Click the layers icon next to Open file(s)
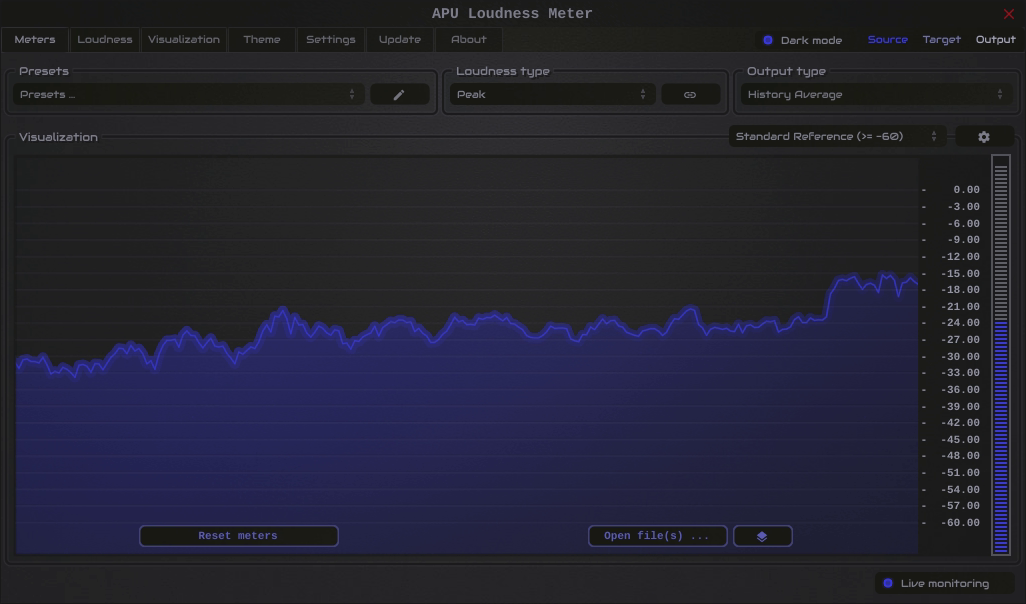 click(x=762, y=536)
